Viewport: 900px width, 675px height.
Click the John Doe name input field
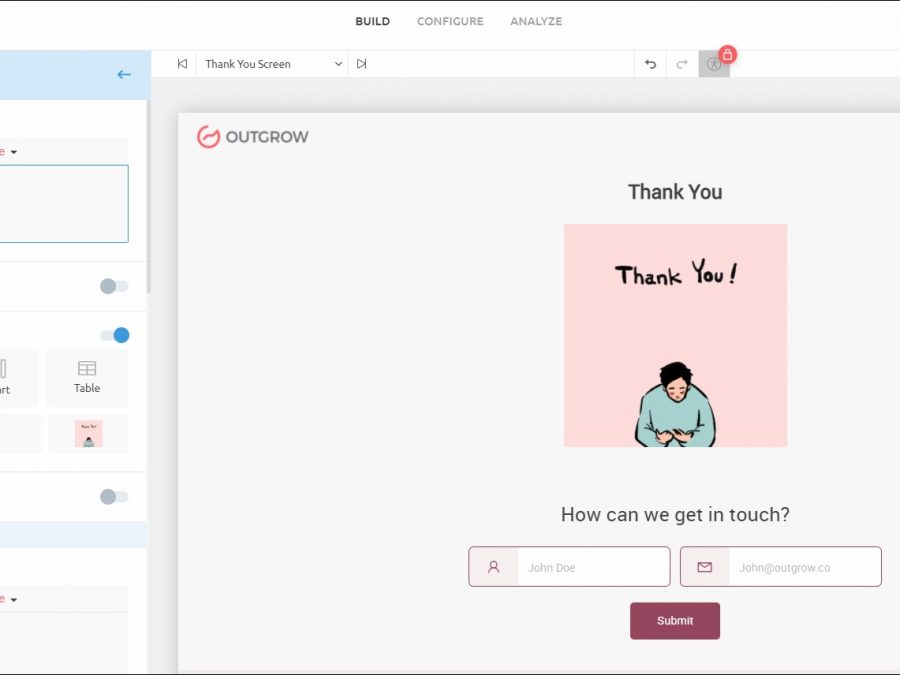[592, 567]
